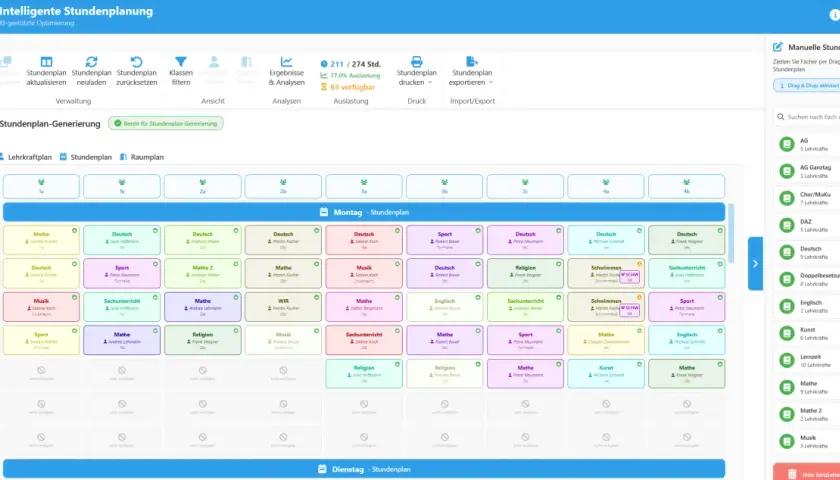Focus the Suchen nach Fach search field
The width and height of the screenshot is (840, 480).
tap(807, 117)
